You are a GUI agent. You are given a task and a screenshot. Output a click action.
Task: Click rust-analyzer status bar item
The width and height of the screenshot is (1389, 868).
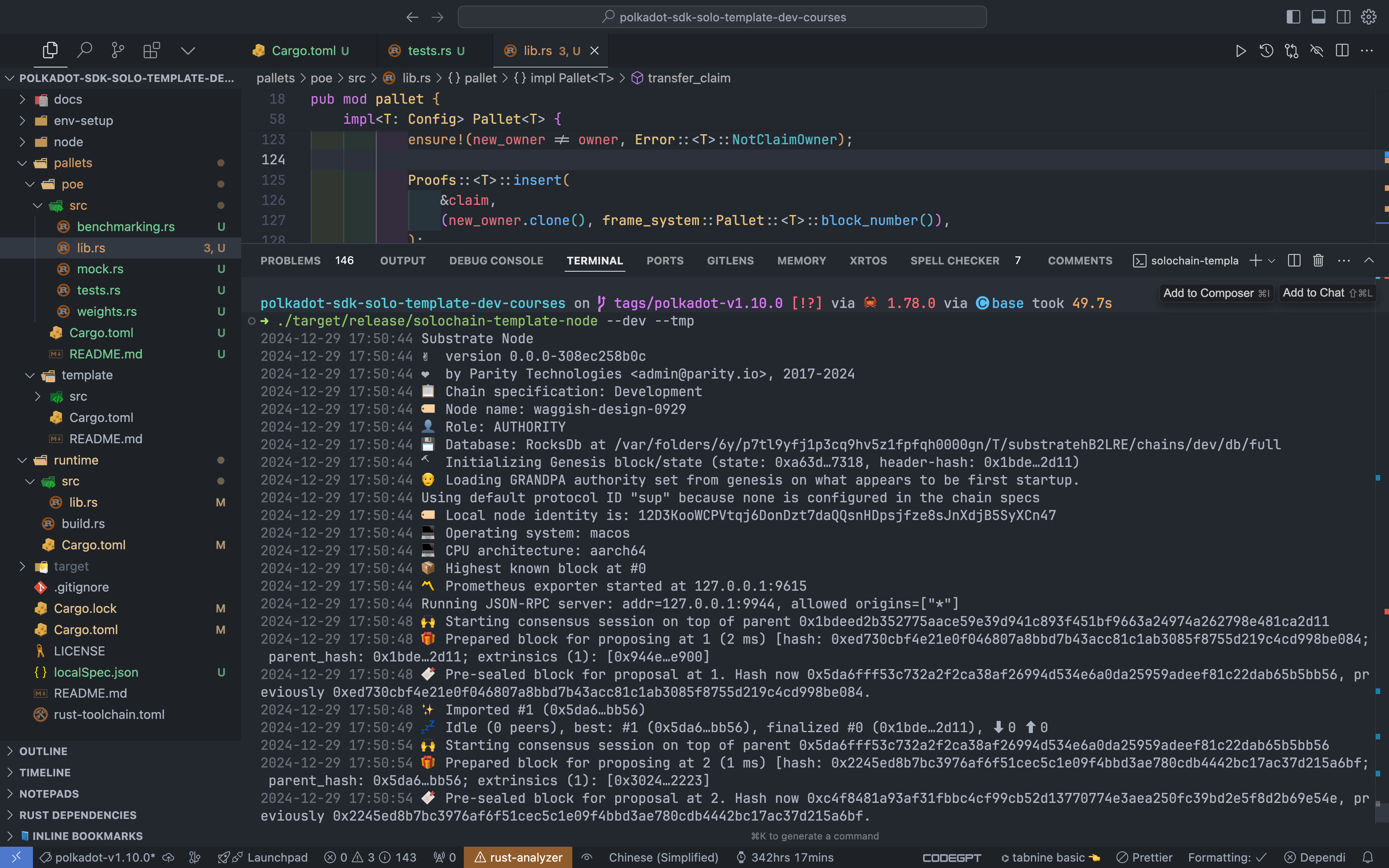click(x=518, y=858)
